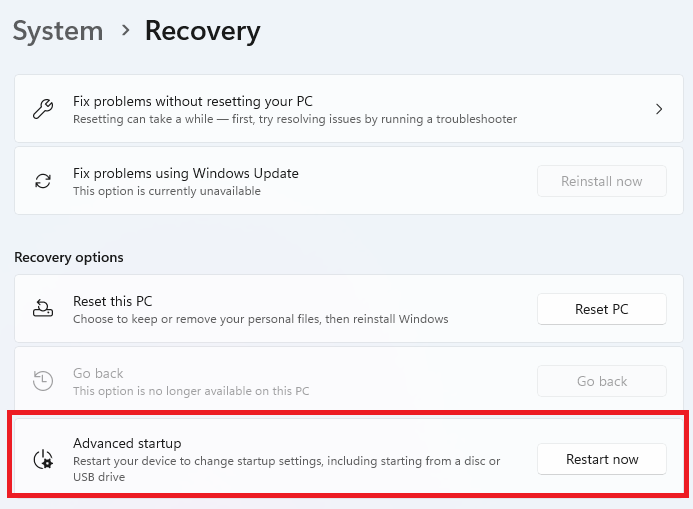Click the troubleshooter description text
Screen dimensions: 693x509
pos(295,119)
